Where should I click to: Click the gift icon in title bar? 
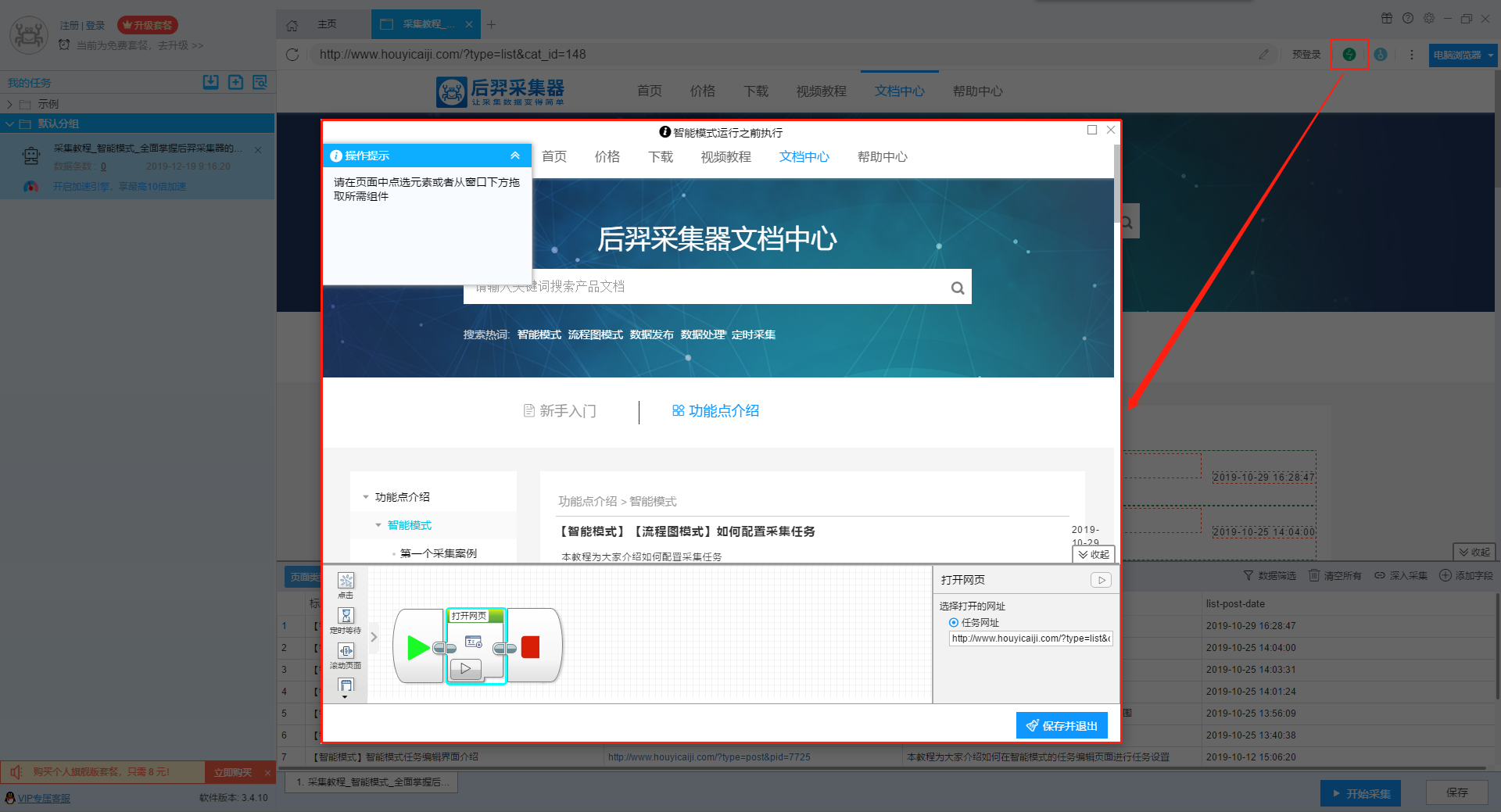1387,18
